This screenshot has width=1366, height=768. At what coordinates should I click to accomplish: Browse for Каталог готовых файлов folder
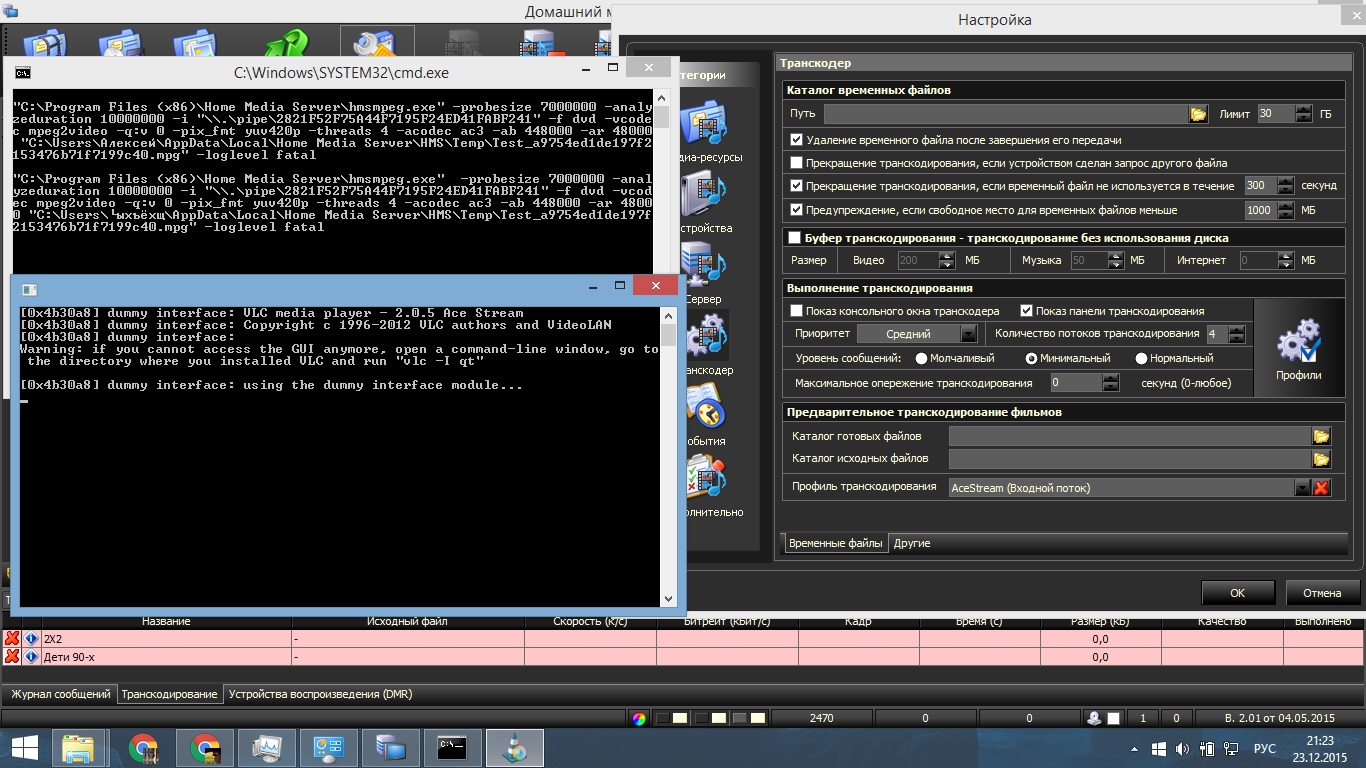coord(1321,436)
